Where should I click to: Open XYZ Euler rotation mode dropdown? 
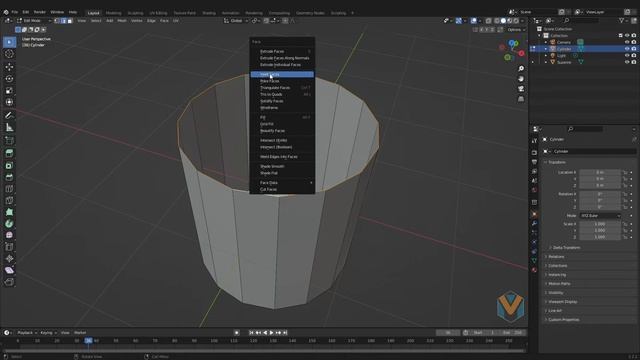[600, 216]
